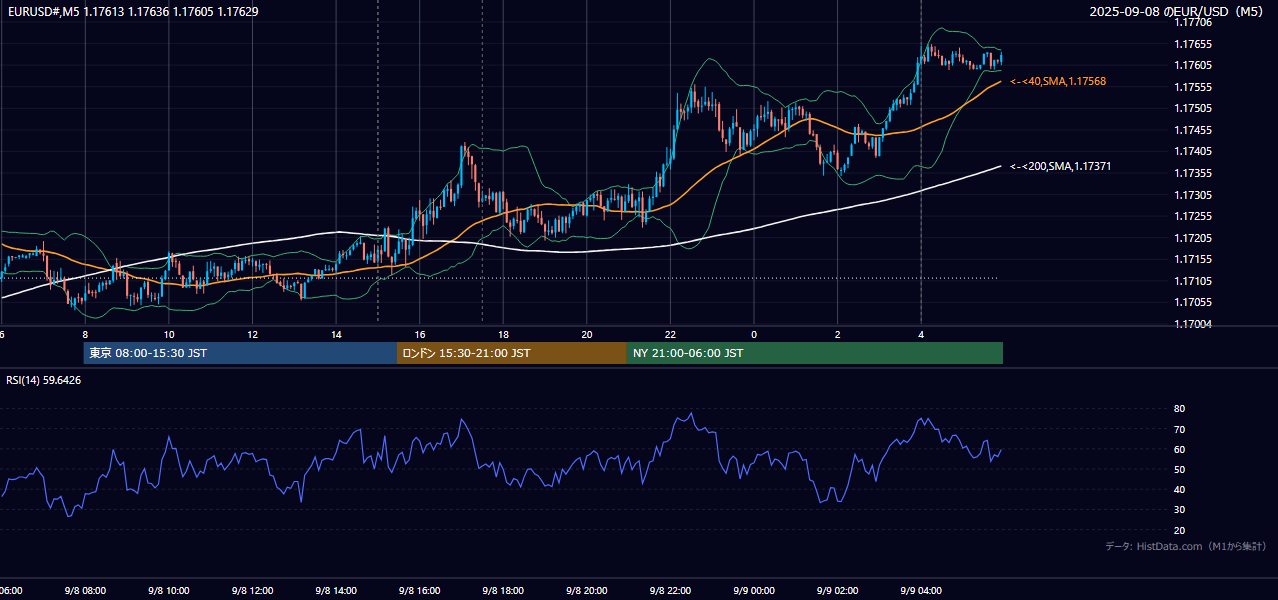1278x600 pixels.
Task: Click the 9/8 22:00 date label
Action: pos(670,591)
